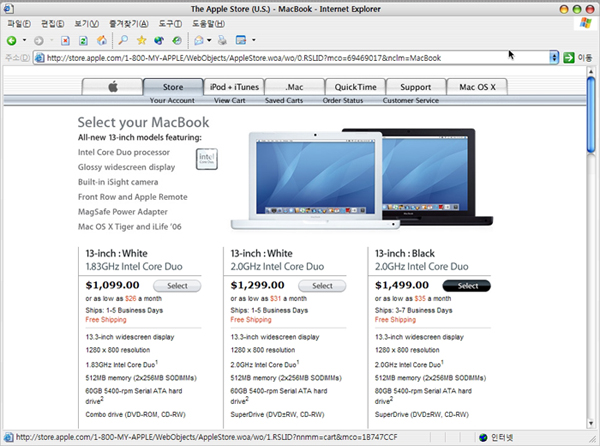Switch to the QuickTime tab
This screenshot has height=446, width=600.
tap(355, 87)
